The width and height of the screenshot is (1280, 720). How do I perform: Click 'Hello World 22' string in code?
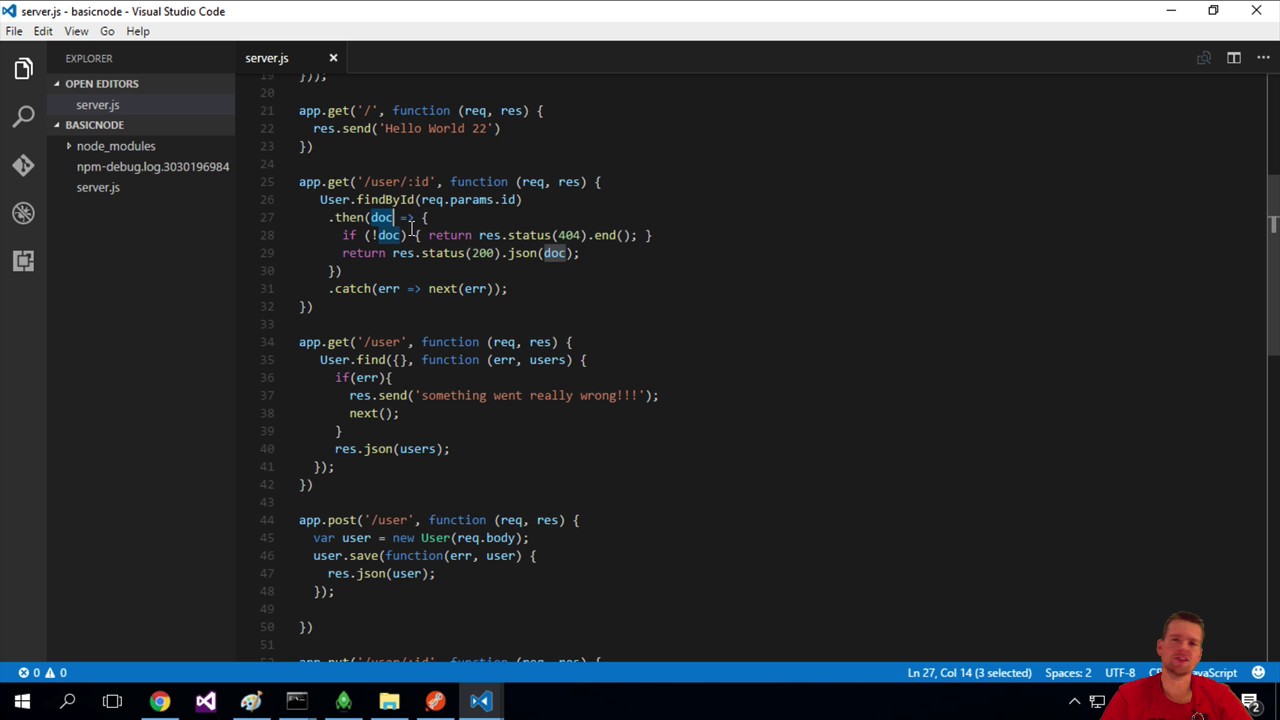pos(435,129)
